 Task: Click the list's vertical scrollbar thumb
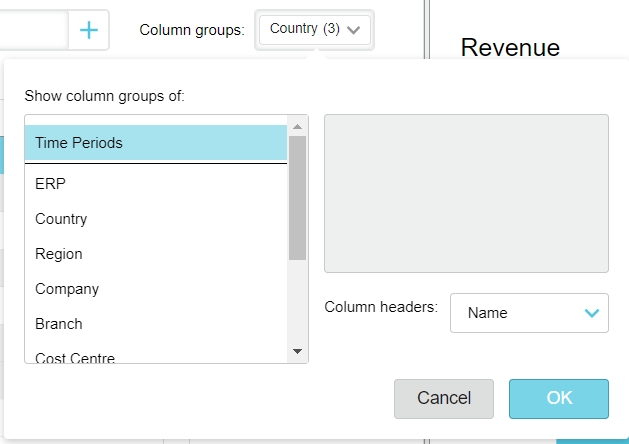pos(297,197)
